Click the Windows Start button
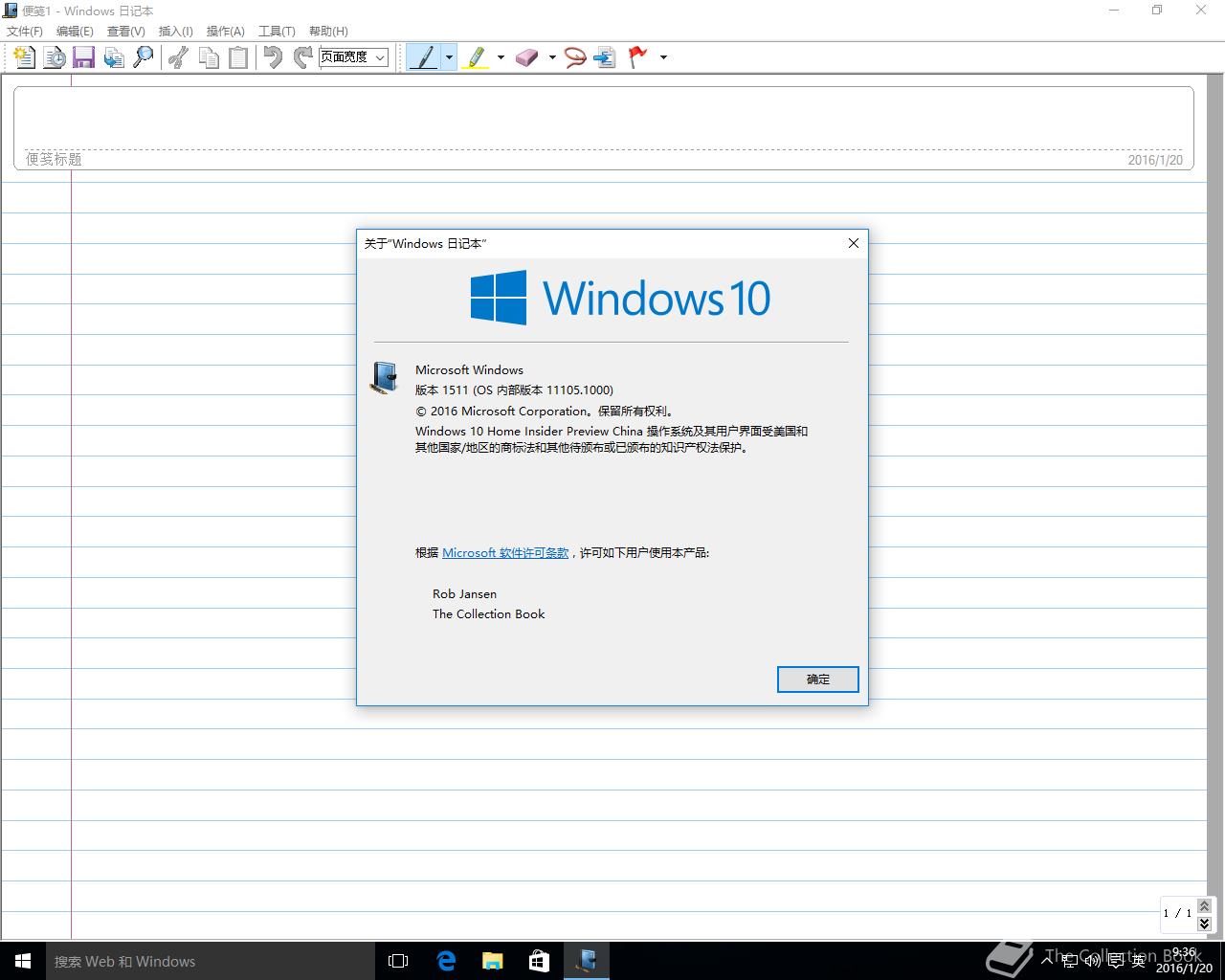 (23, 961)
